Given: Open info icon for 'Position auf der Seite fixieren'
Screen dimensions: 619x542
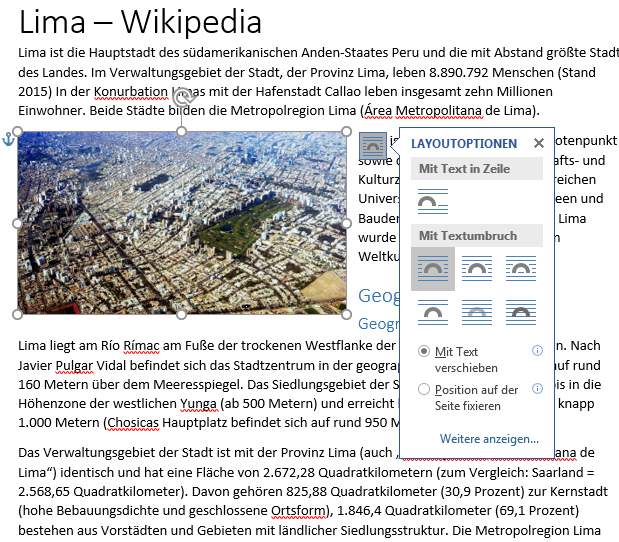Looking at the screenshot, I should (537, 388).
